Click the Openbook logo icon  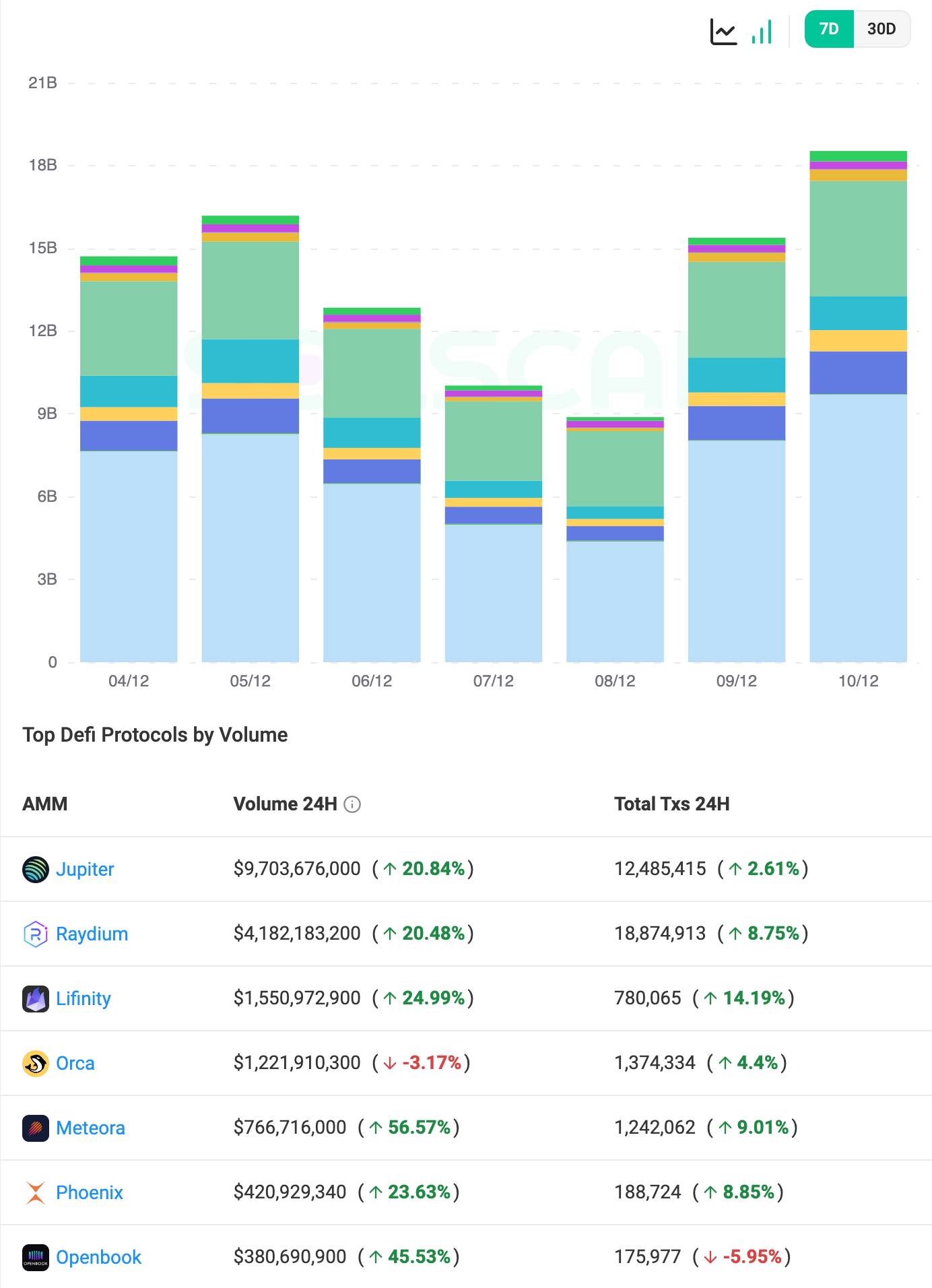coord(36,1258)
